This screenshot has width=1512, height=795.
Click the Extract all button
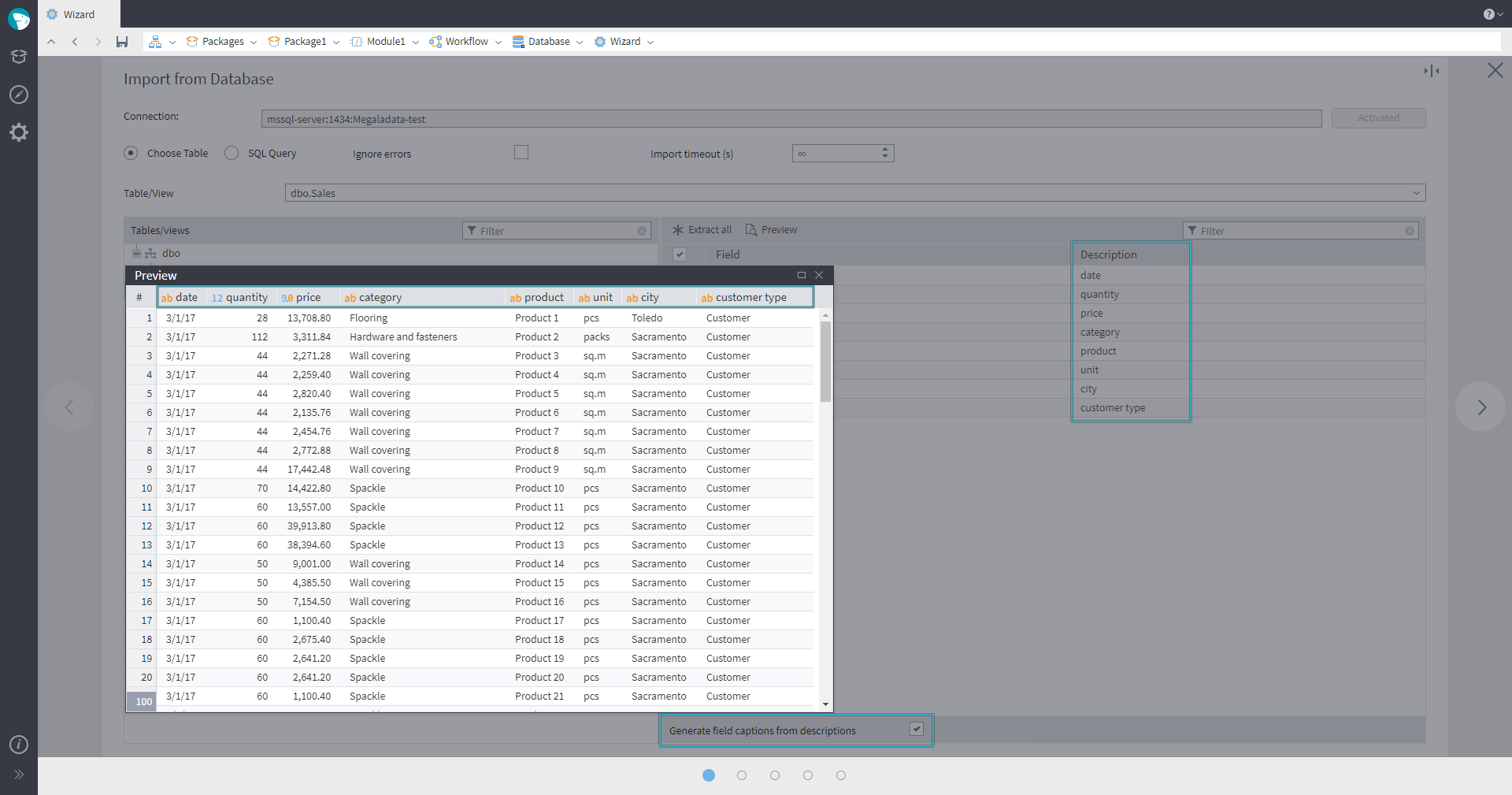pos(702,230)
